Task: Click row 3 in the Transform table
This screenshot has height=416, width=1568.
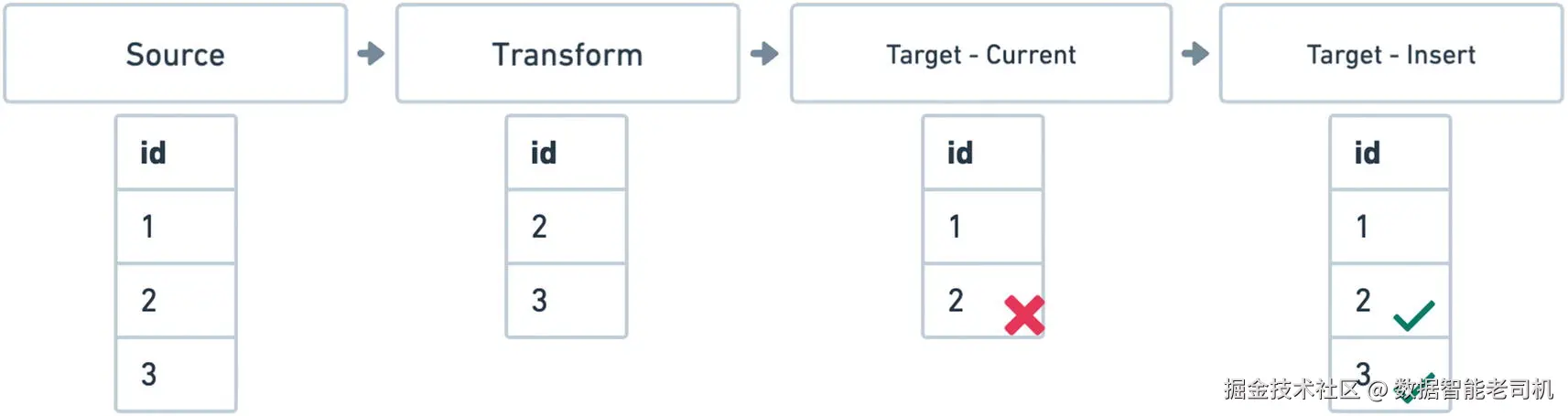Action: click(x=567, y=301)
